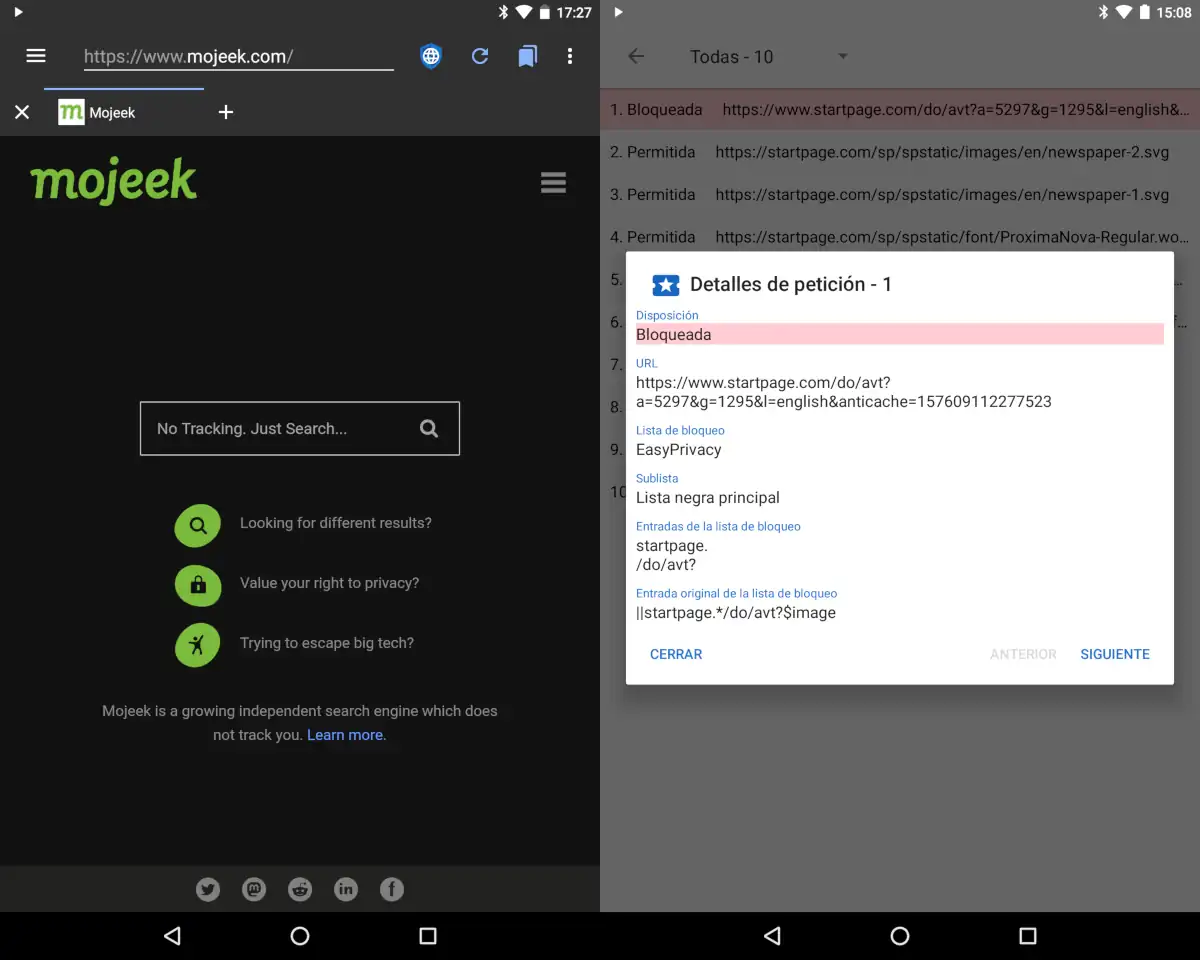Click the Detalles de petición star icon

[x=666, y=285]
